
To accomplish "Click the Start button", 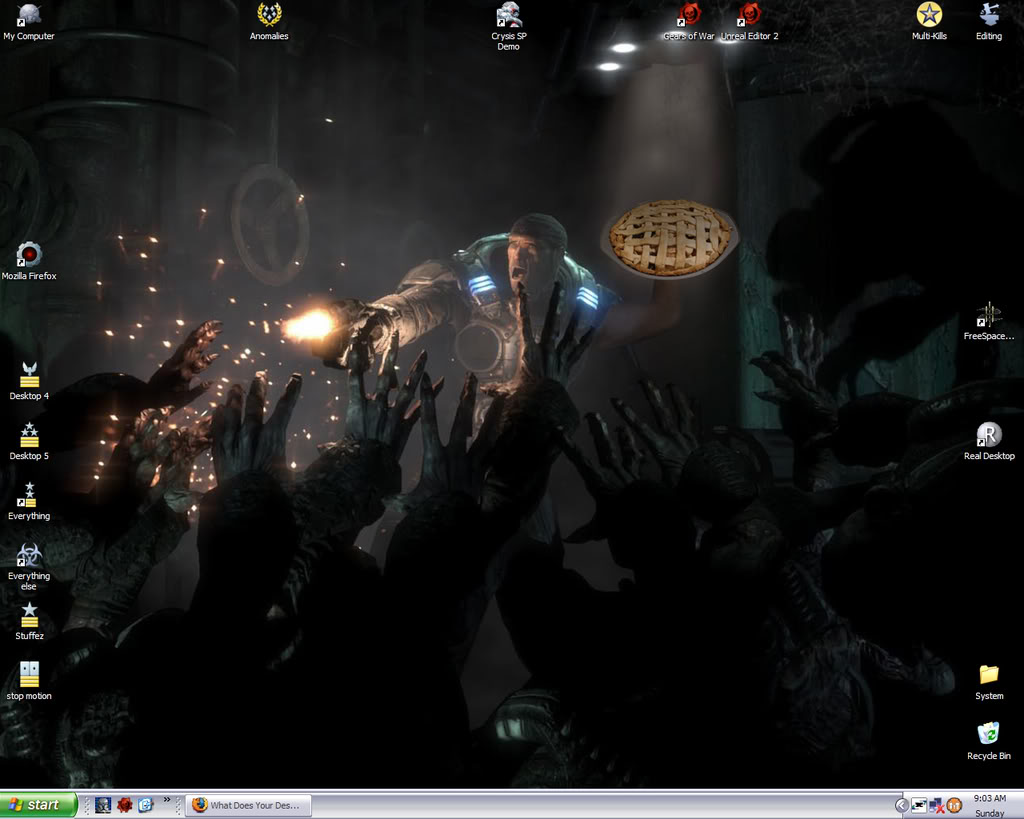I will coord(38,805).
